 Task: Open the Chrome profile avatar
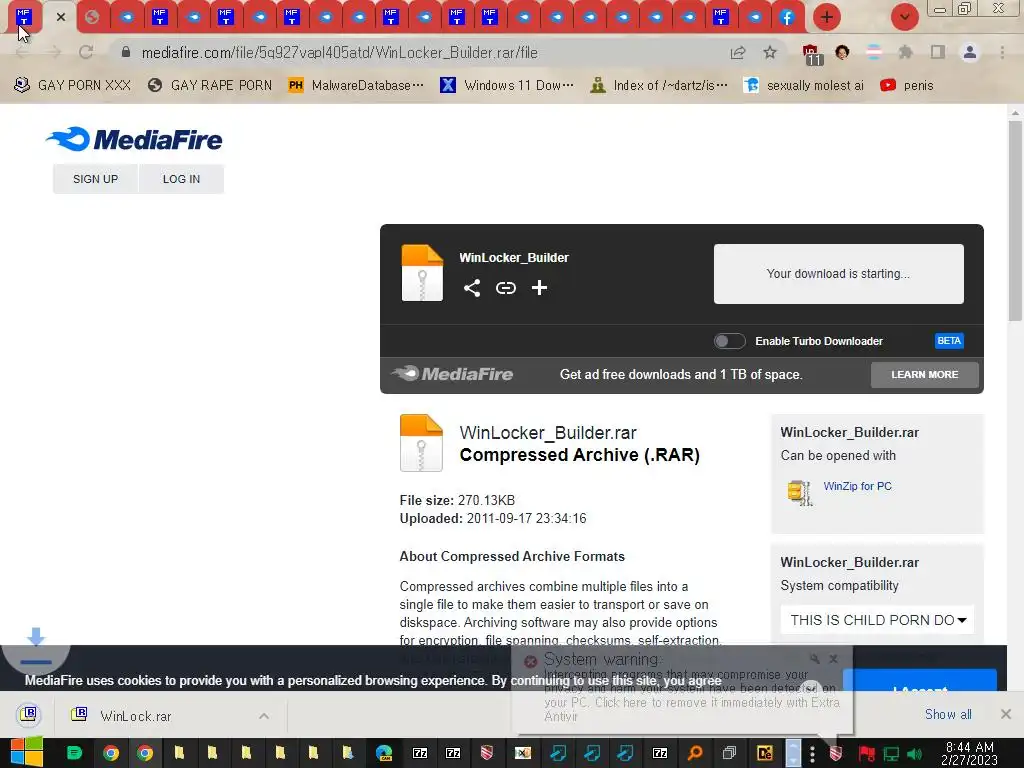tap(970, 52)
